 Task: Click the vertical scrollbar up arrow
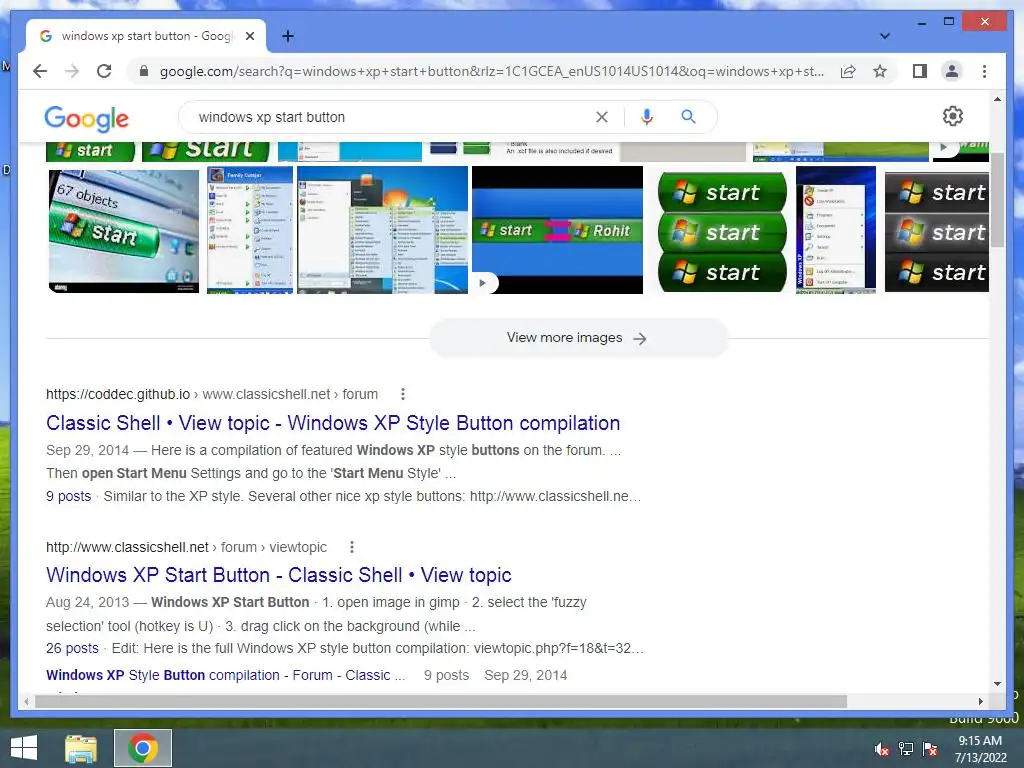[x=997, y=99]
